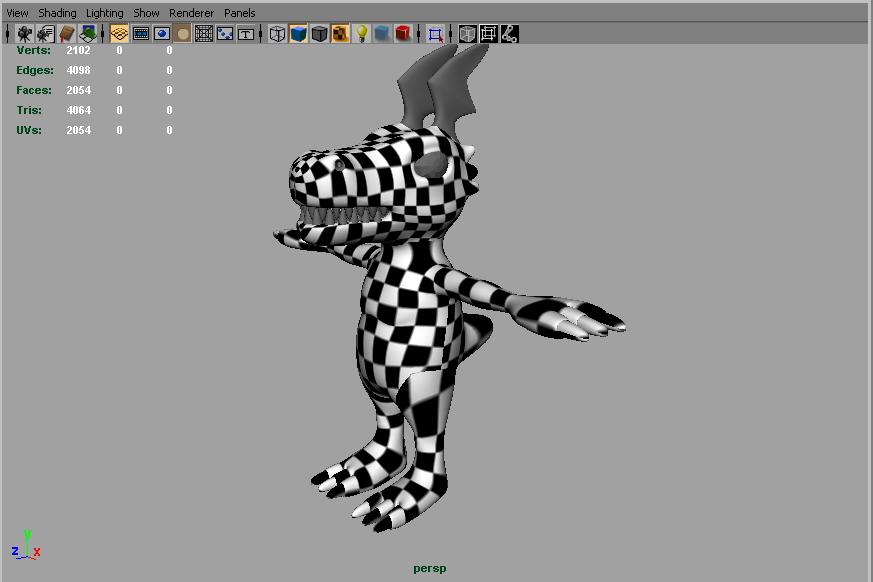Switch to Wireframe display mode

(277, 34)
